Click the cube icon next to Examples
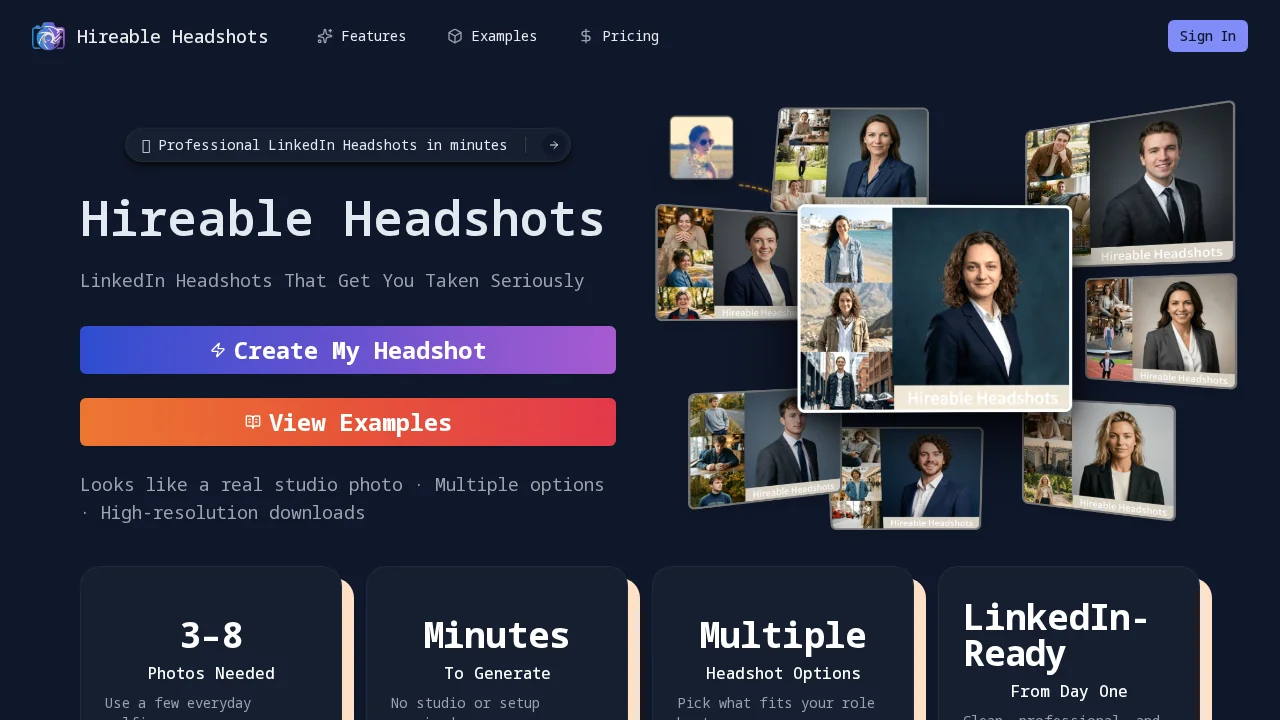The height and width of the screenshot is (720, 1280). pyautogui.click(x=454, y=36)
